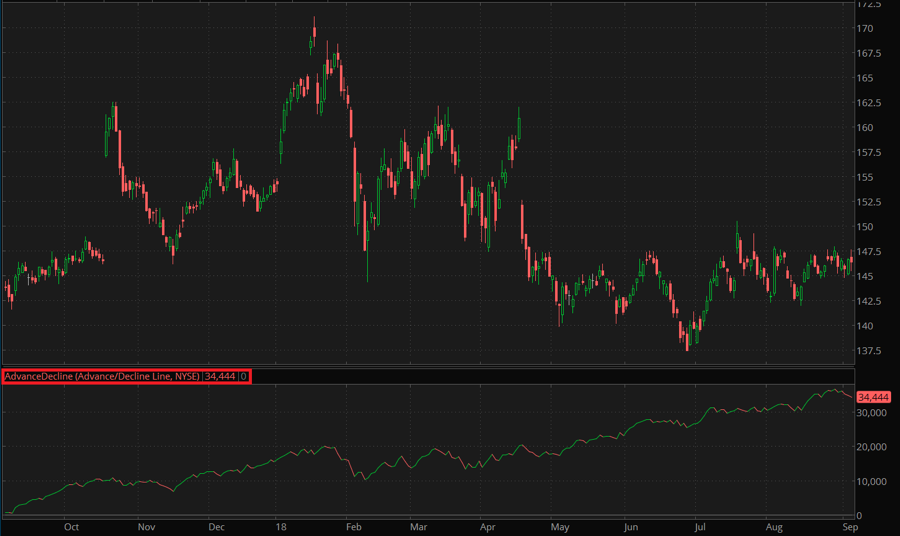Click the May label on time axis
Screen dimensions: 900x536
560,525
